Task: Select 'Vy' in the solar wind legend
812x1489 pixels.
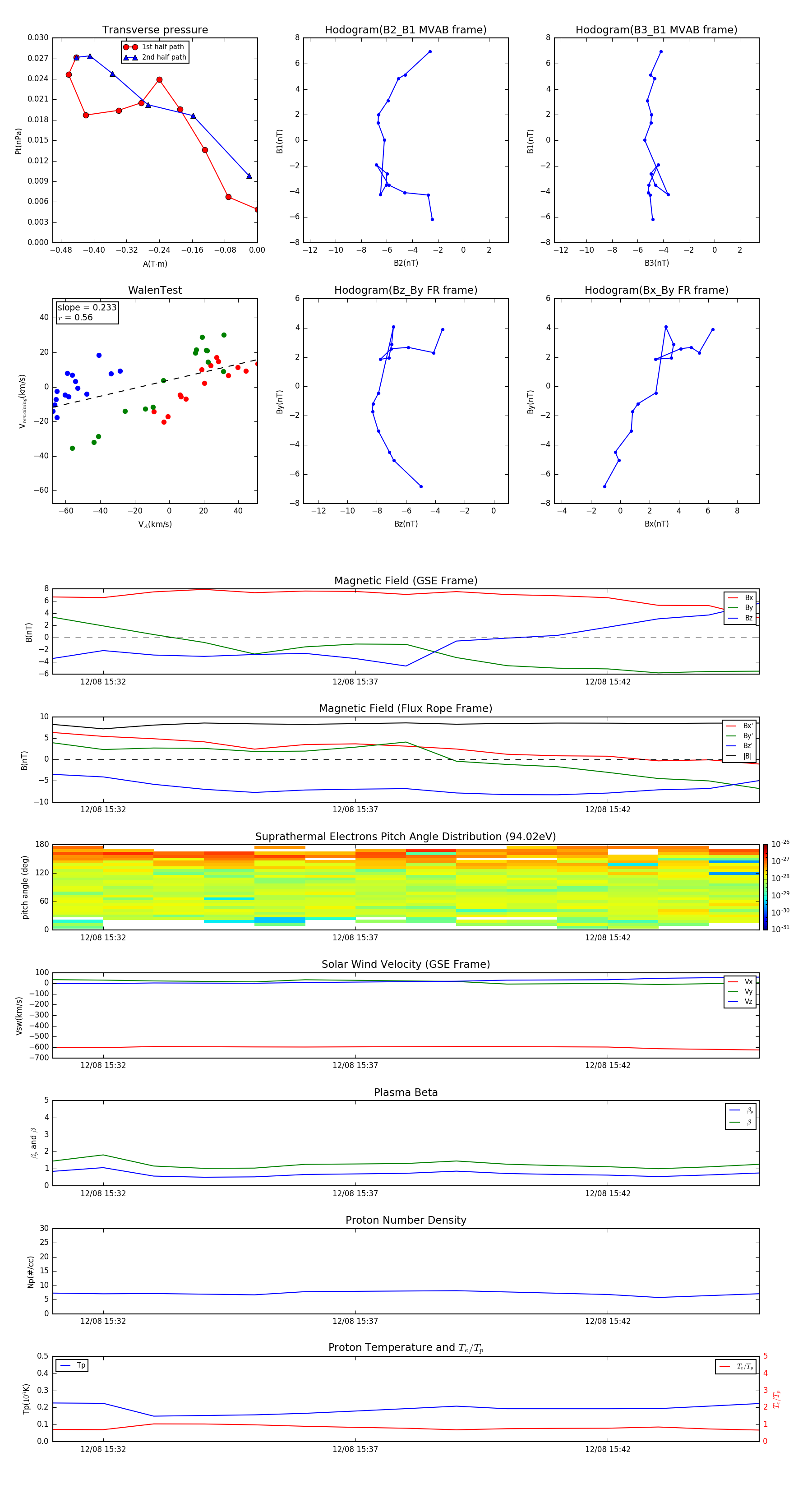Action: pos(741,992)
